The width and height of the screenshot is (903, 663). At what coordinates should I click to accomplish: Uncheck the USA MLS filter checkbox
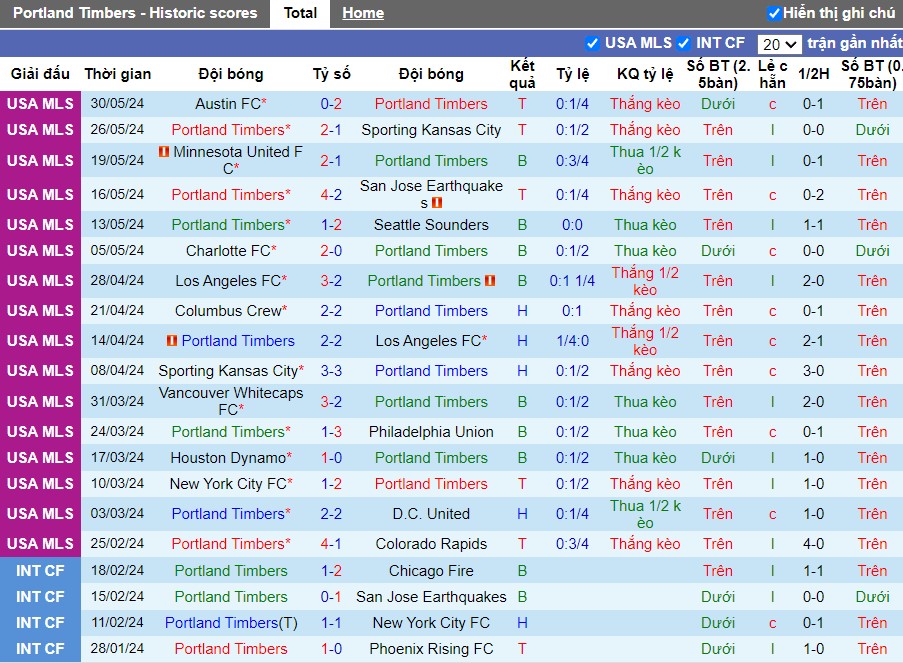[592, 43]
